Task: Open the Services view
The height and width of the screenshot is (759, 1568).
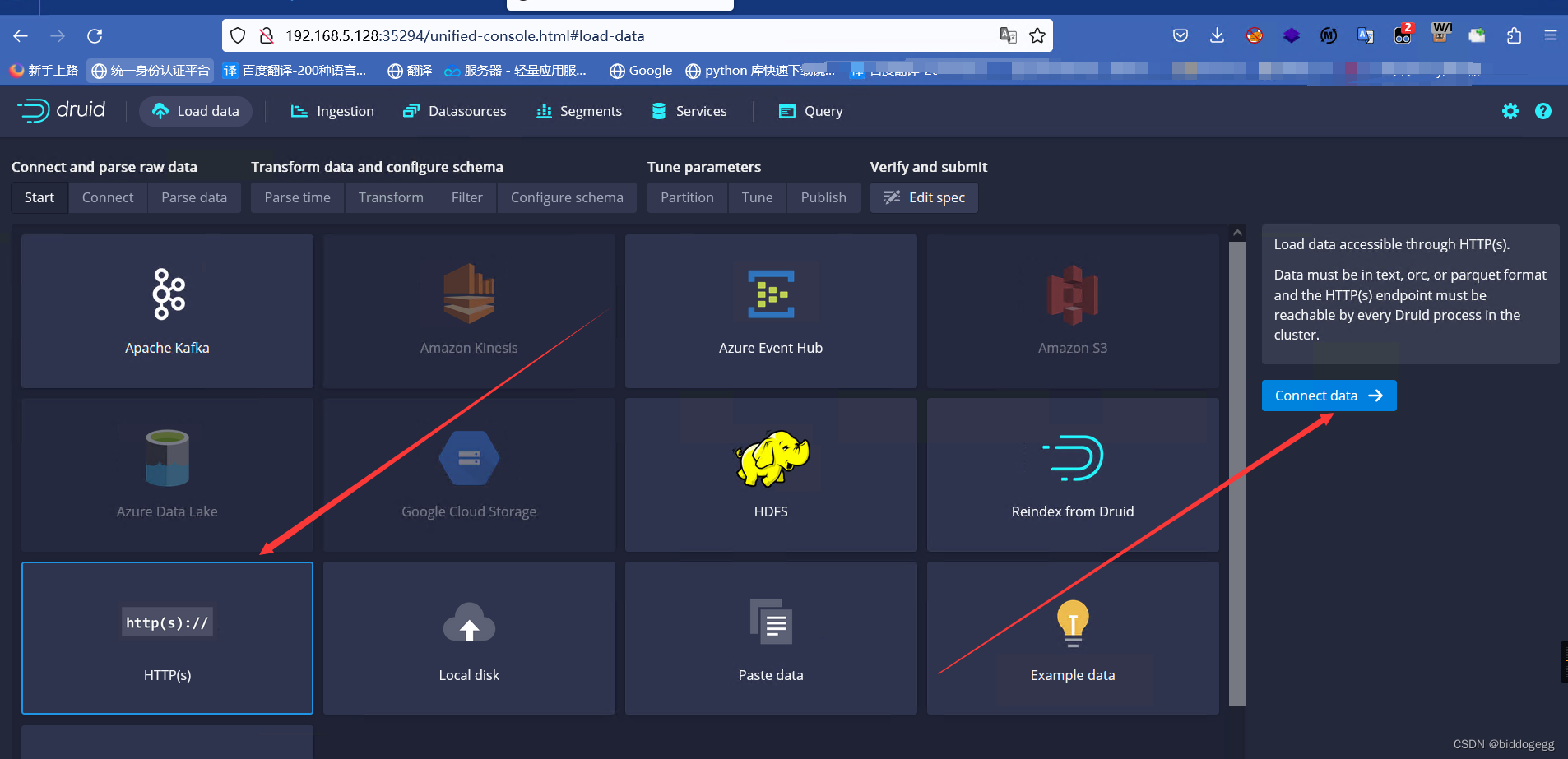Action: pos(689,111)
